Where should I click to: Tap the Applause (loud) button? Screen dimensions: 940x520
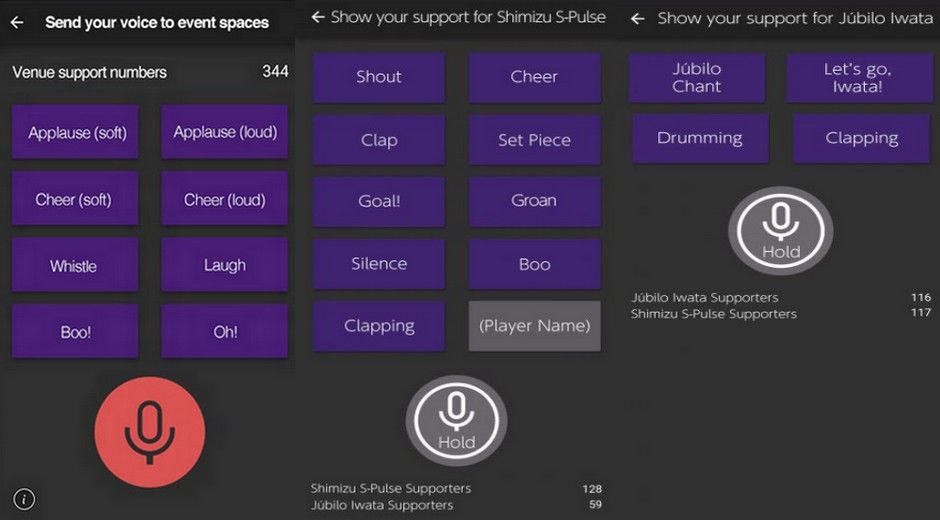pos(224,132)
